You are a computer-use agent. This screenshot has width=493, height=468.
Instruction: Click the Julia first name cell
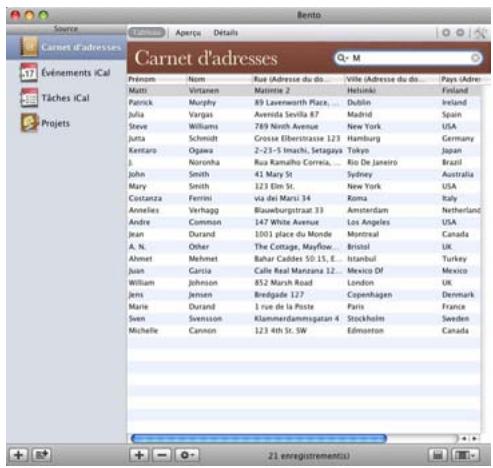[x=136, y=114]
